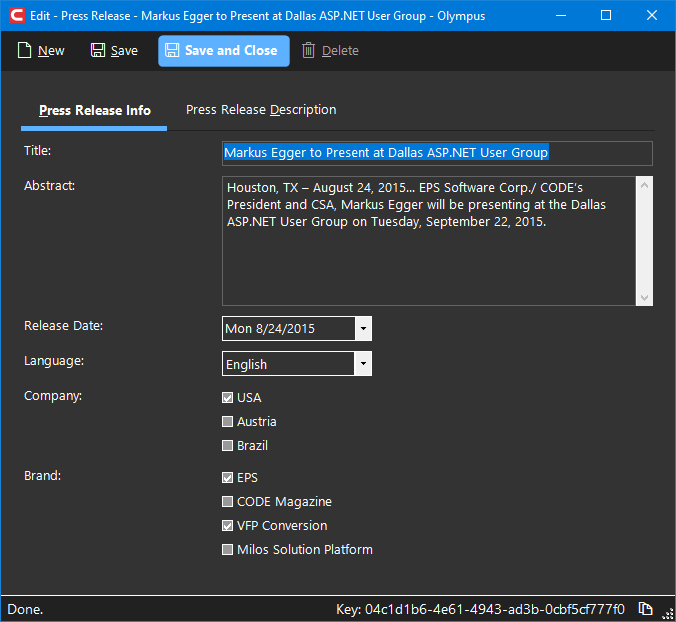Click the Done. status text
The image size is (676, 622).
tap(25, 609)
